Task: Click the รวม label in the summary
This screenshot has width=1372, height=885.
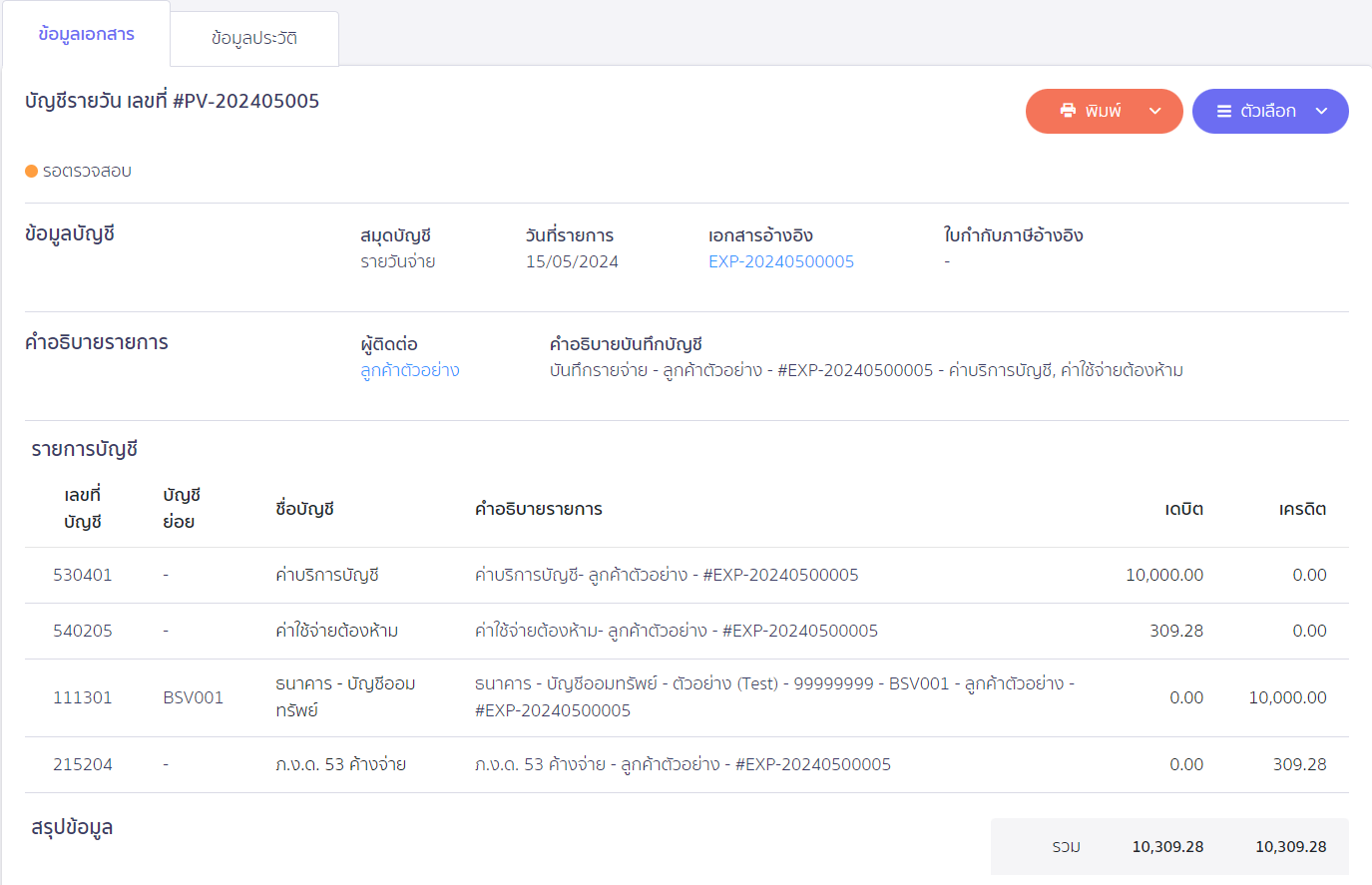Action: pos(1066,846)
